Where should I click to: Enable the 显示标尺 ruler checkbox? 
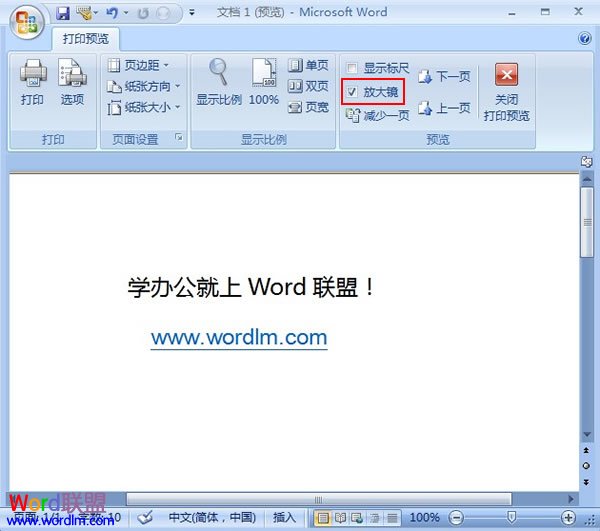[352, 68]
